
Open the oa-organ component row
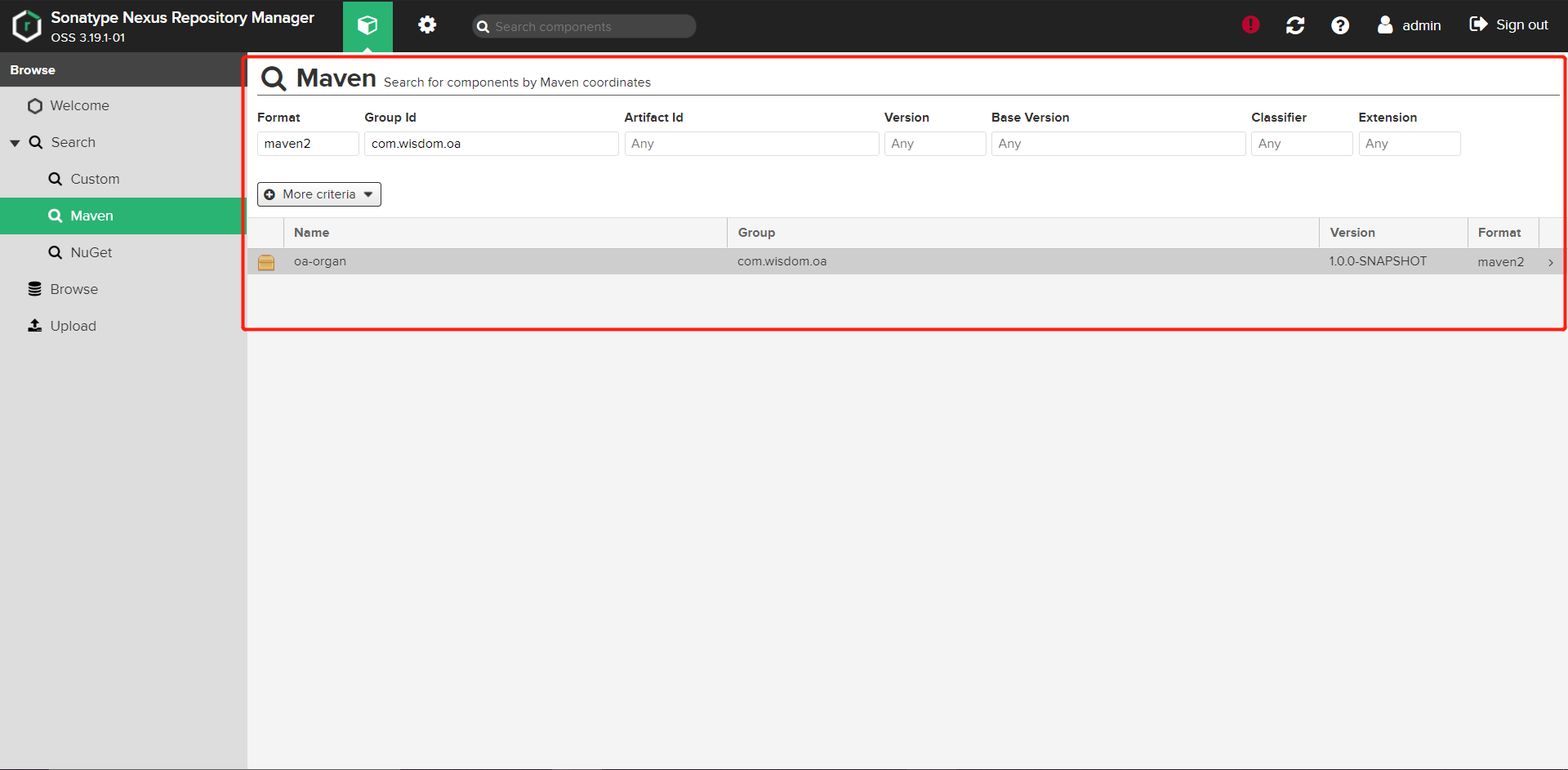click(906, 261)
